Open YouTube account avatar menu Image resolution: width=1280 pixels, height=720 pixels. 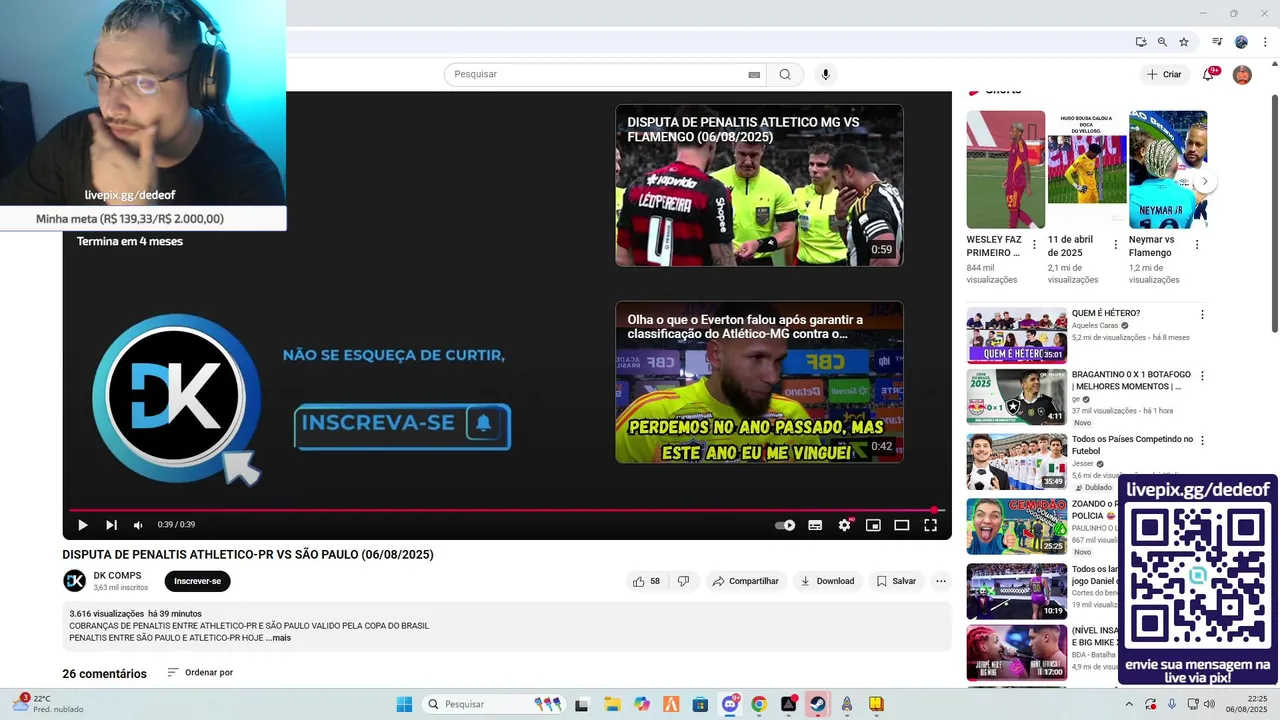pyautogui.click(x=1242, y=75)
